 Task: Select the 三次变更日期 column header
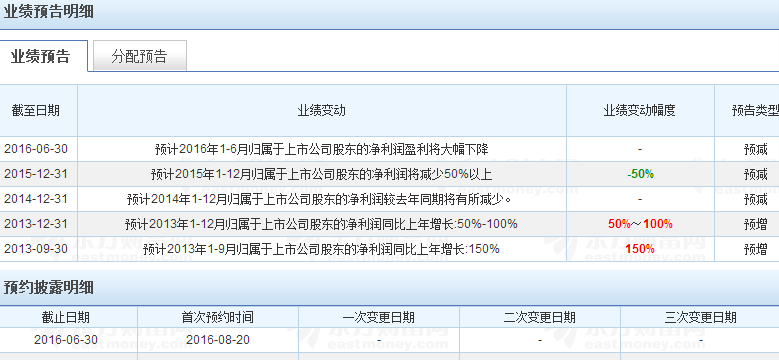[701, 317]
